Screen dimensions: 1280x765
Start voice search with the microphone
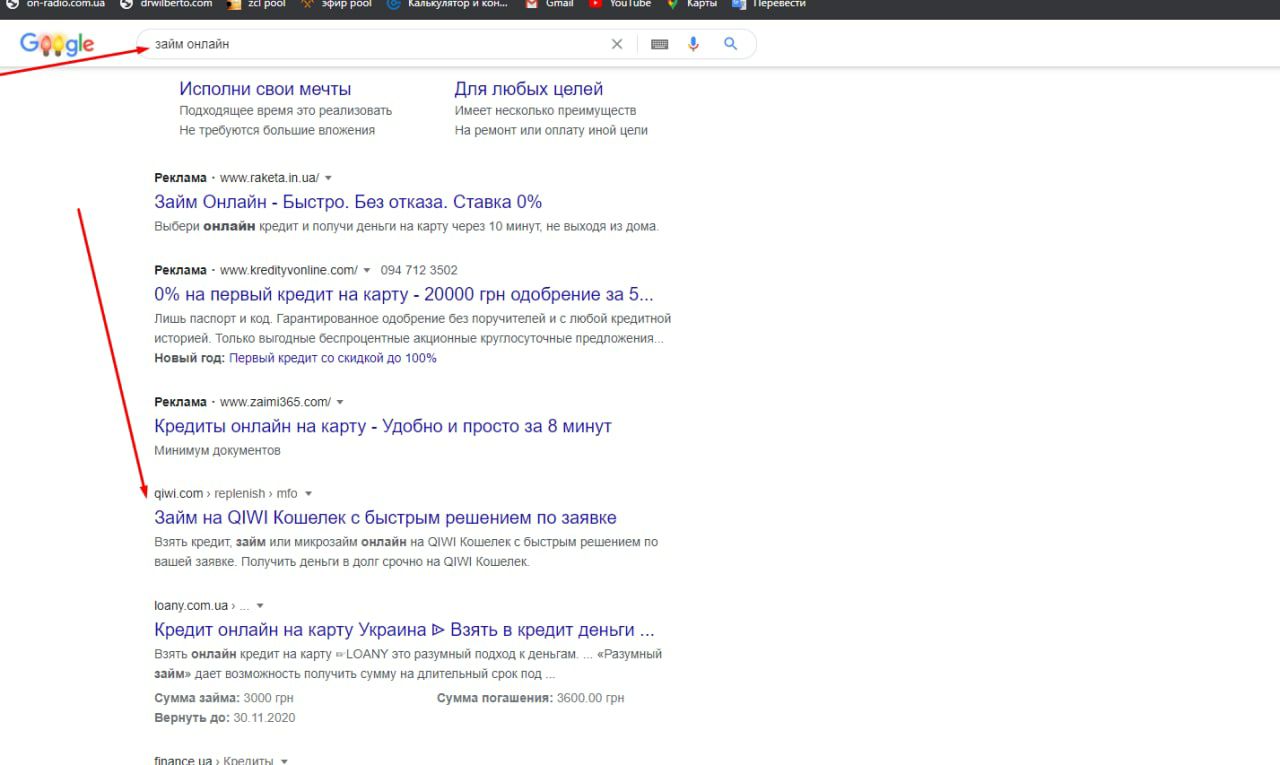click(694, 44)
